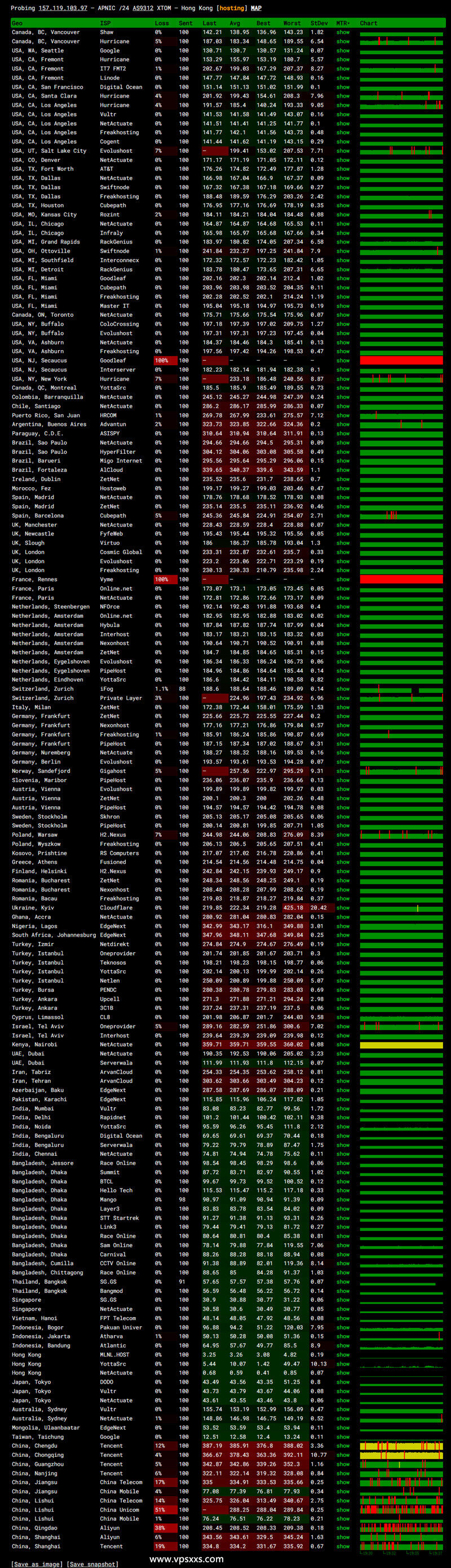Click the "Loss" column header
This screenshot has width=451, height=1568.
click(x=162, y=23)
